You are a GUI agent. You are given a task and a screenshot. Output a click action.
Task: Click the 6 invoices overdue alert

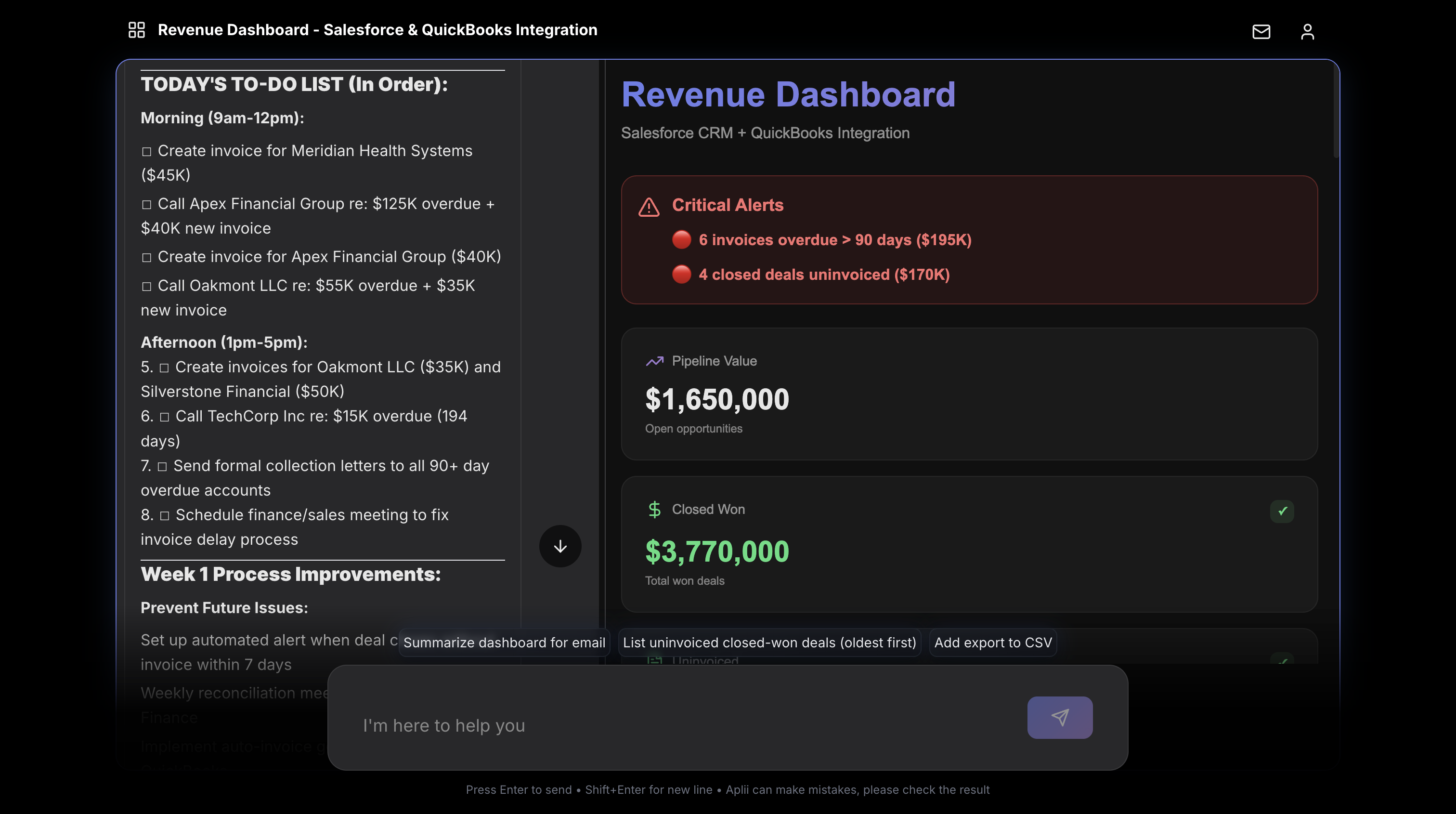(834, 240)
